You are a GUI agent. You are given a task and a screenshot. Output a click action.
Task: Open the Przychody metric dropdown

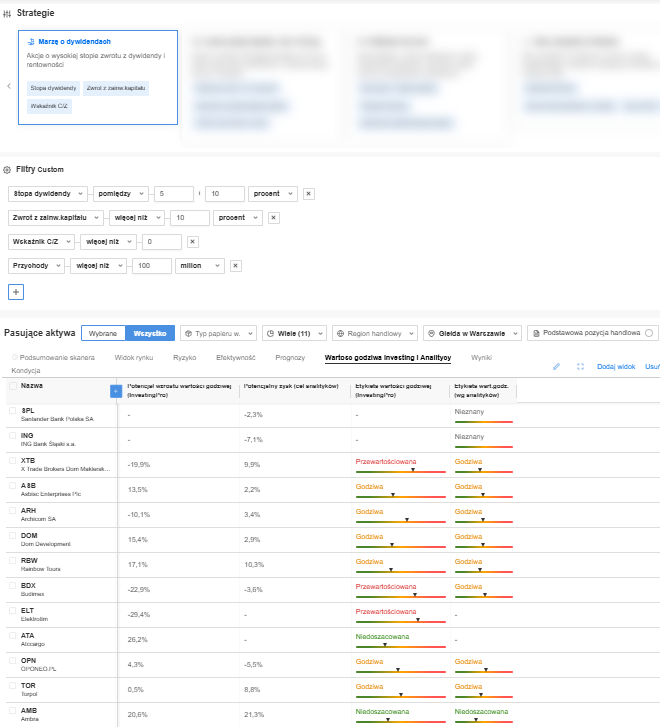[36, 266]
